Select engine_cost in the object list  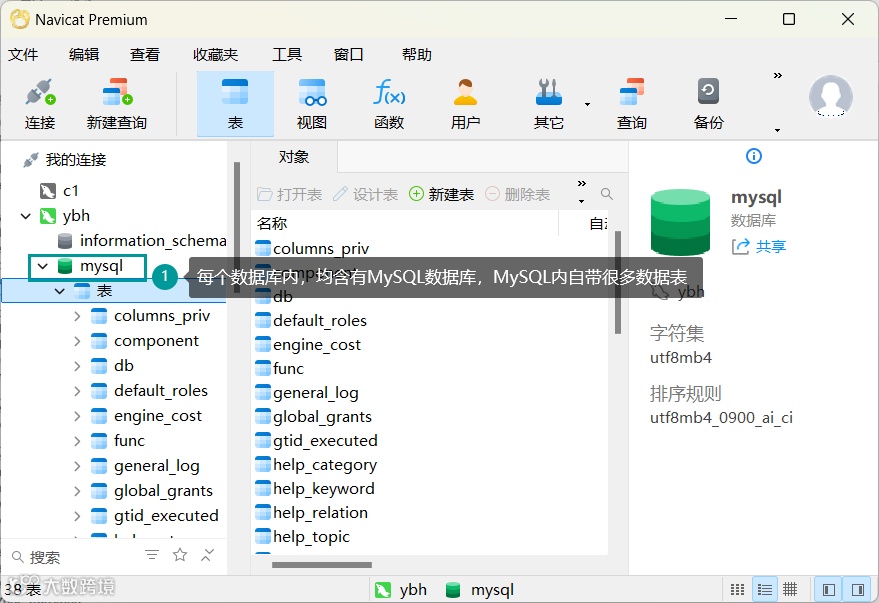point(308,345)
